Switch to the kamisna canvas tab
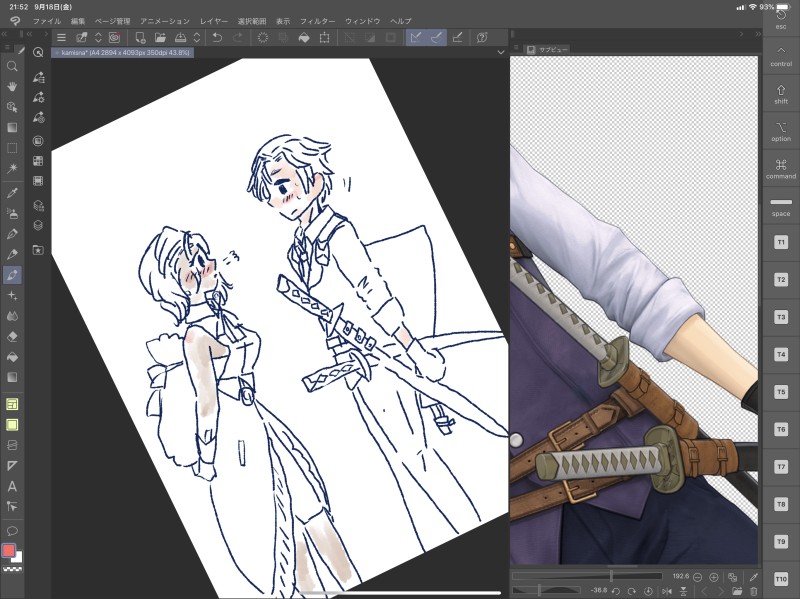This screenshot has height=599, width=800. click(x=122, y=52)
